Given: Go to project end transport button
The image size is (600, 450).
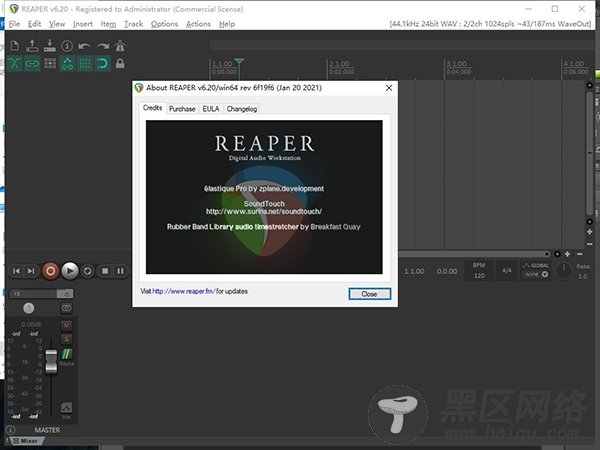Looking at the screenshot, I should click(31, 271).
